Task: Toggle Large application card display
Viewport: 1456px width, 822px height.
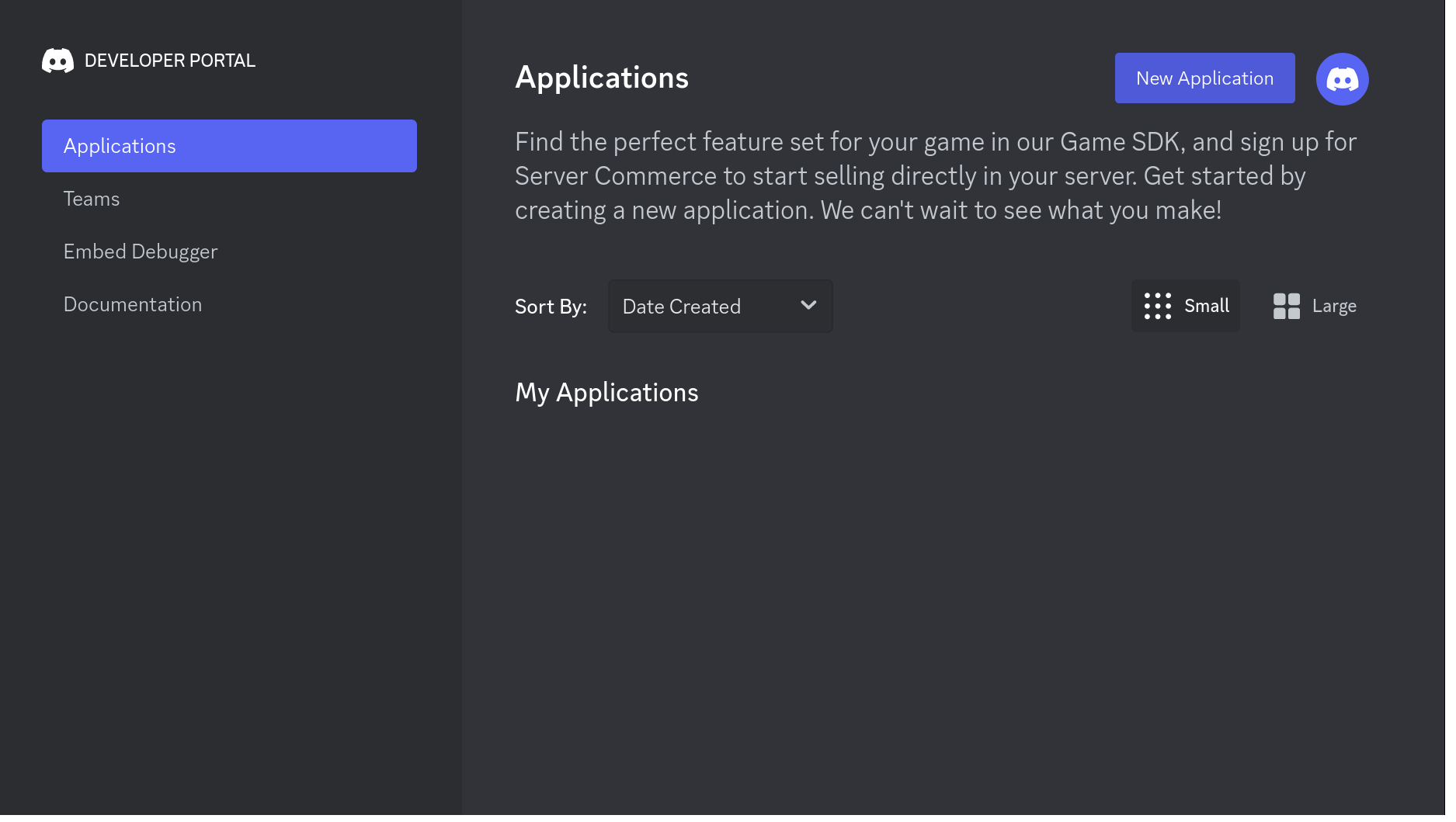Action: coord(1314,306)
